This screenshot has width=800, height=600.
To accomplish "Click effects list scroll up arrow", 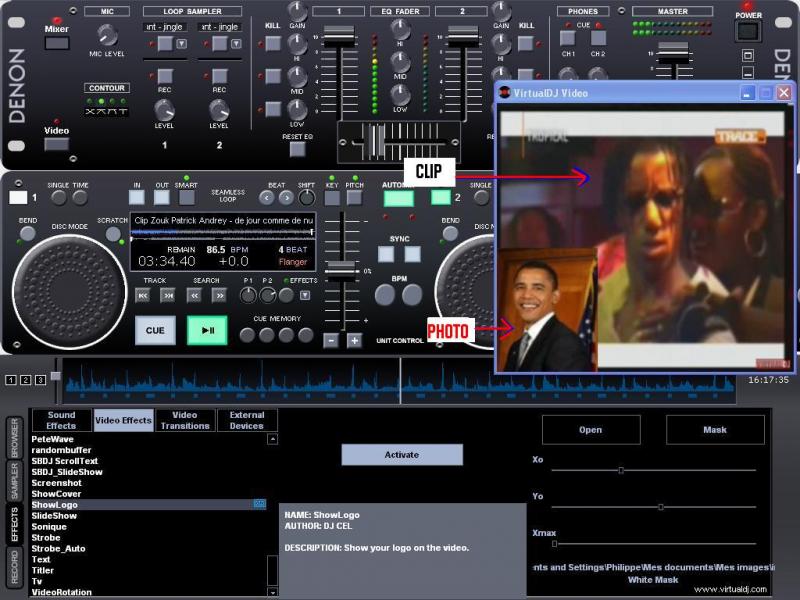I will (273, 439).
